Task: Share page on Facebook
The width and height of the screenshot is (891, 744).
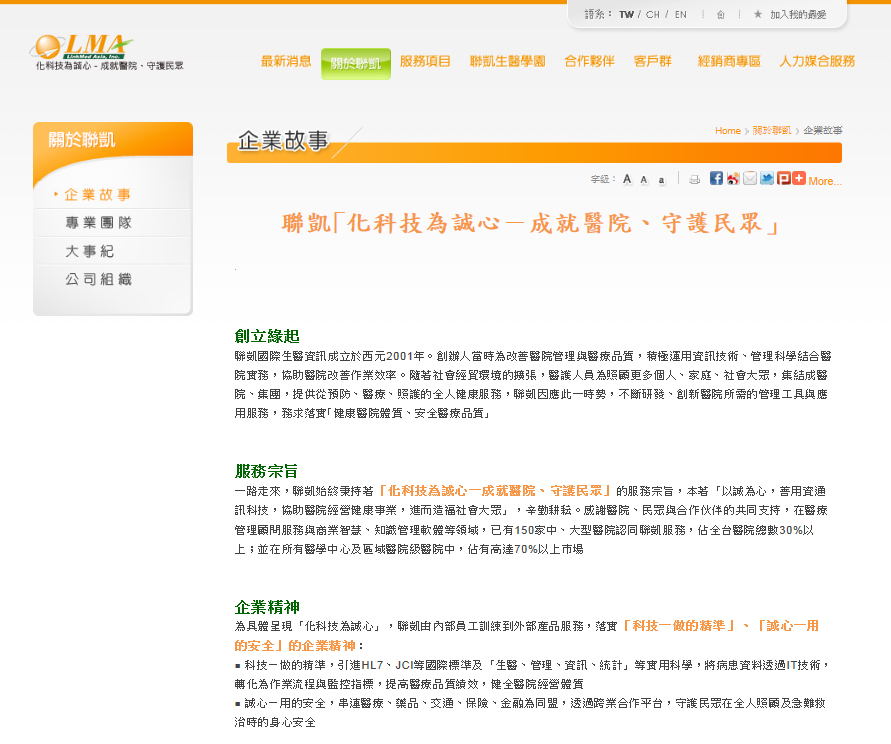Action: (716, 178)
